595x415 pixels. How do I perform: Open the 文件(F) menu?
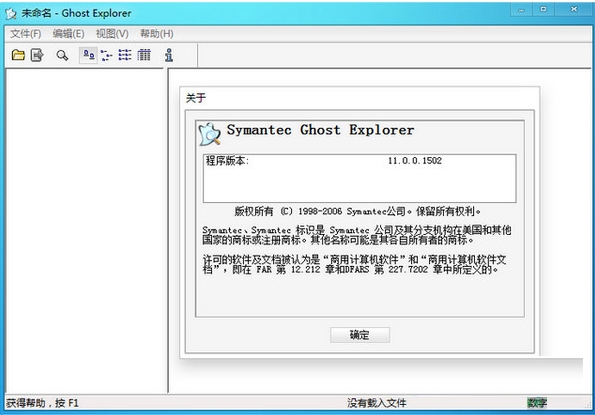pyautogui.click(x=25, y=34)
